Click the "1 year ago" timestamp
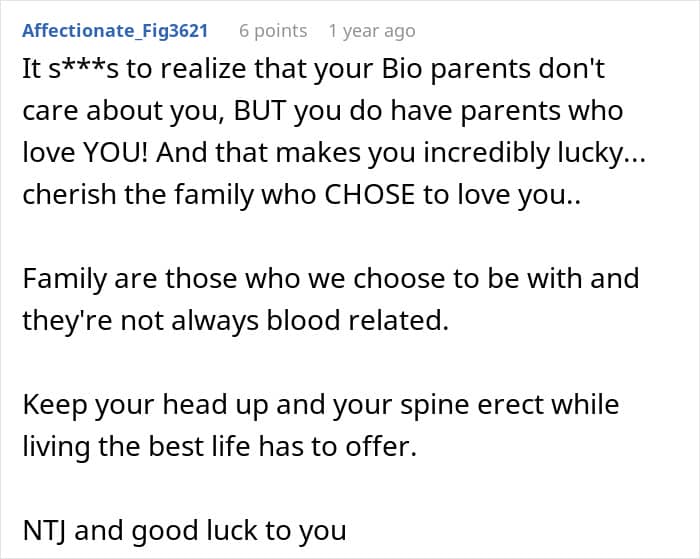This screenshot has height=559, width=700. tap(371, 31)
